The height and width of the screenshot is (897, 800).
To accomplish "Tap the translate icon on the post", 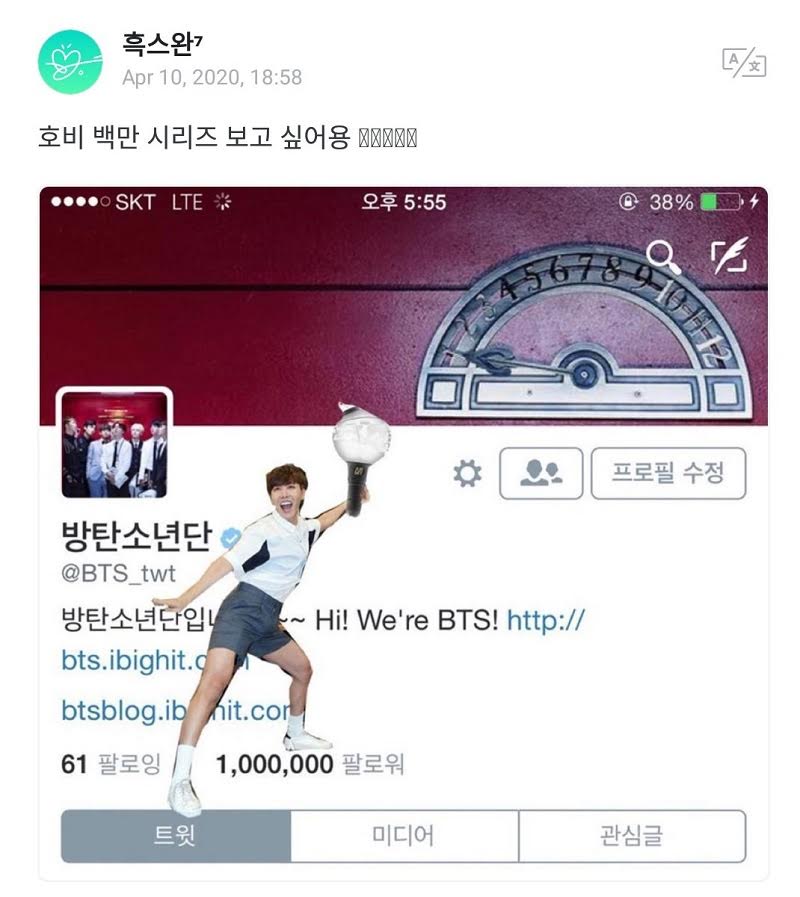I will pos(744,62).
